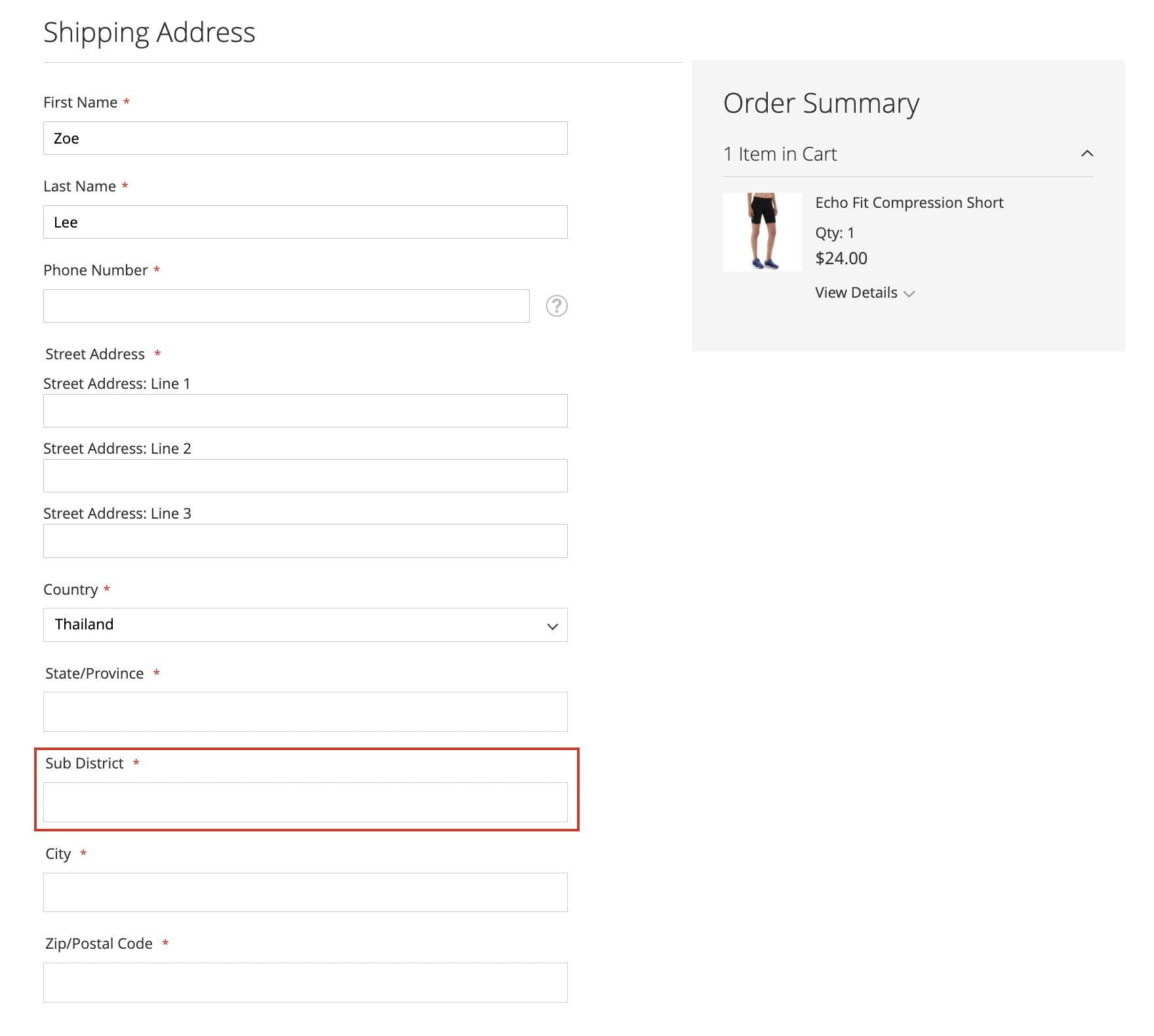
Task: Collapse the 1 Item in Cart section
Action: [1087, 153]
